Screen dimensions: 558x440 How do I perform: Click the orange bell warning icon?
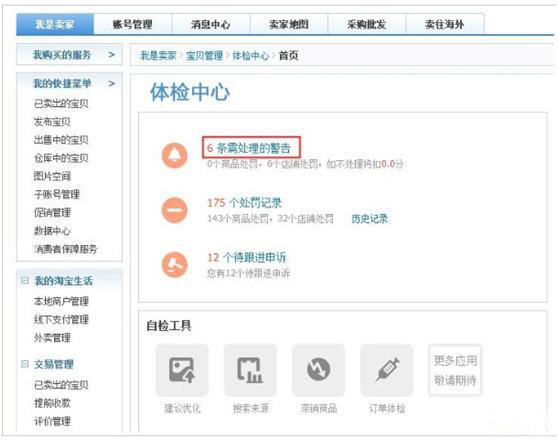pyautogui.click(x=174, y=156)
